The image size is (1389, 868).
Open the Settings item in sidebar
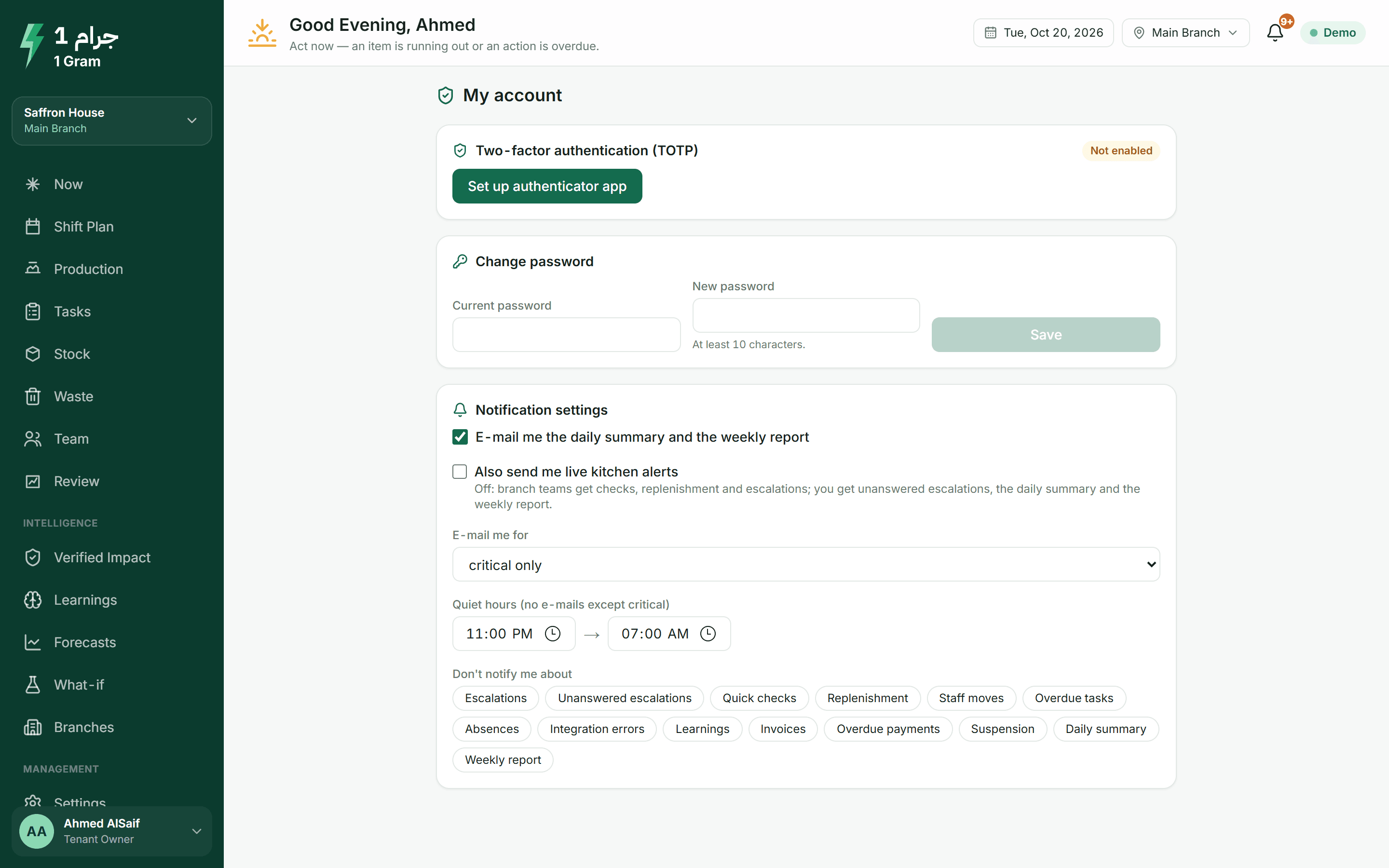point(112,800)
